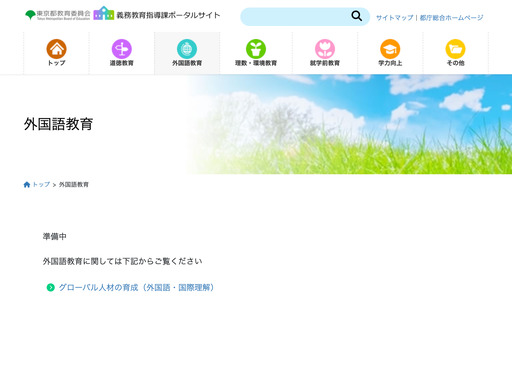This screenshot has height=384, width=512.
Task: Click the 外国語教育 breadcrumb text
Action: (x=74, y=185)
